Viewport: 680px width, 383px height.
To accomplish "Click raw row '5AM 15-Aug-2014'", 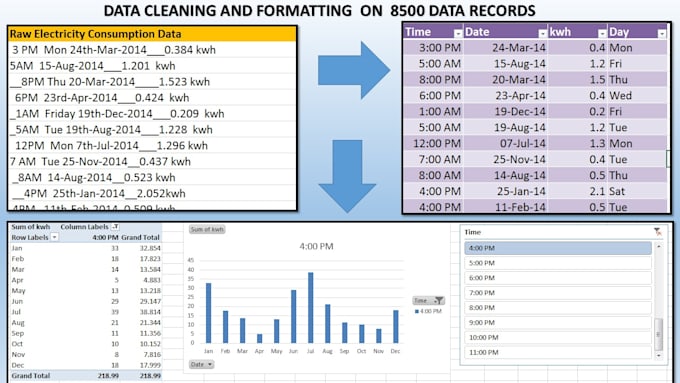I will pyautogui.click(x=152, y=66).
